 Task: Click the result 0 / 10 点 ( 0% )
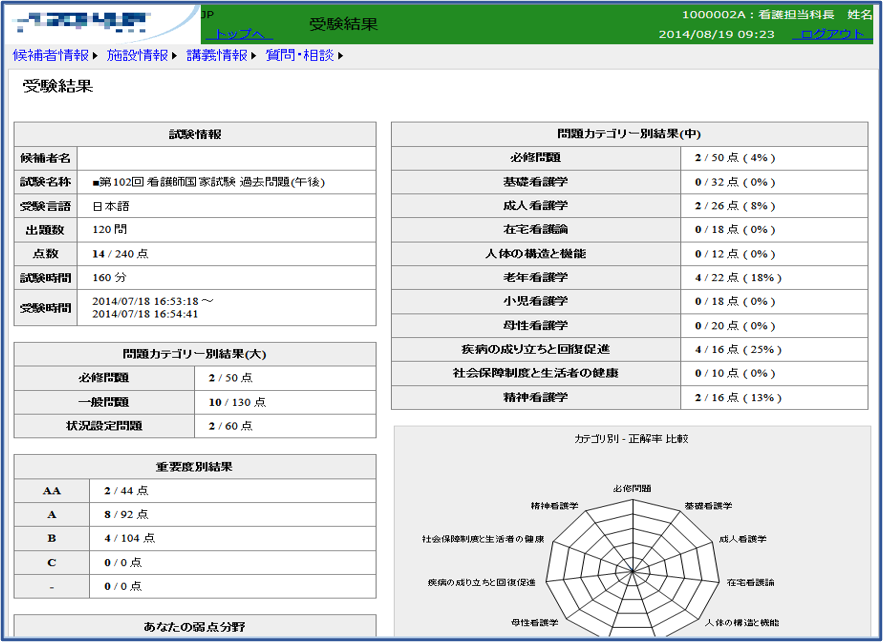coord(735,373)
